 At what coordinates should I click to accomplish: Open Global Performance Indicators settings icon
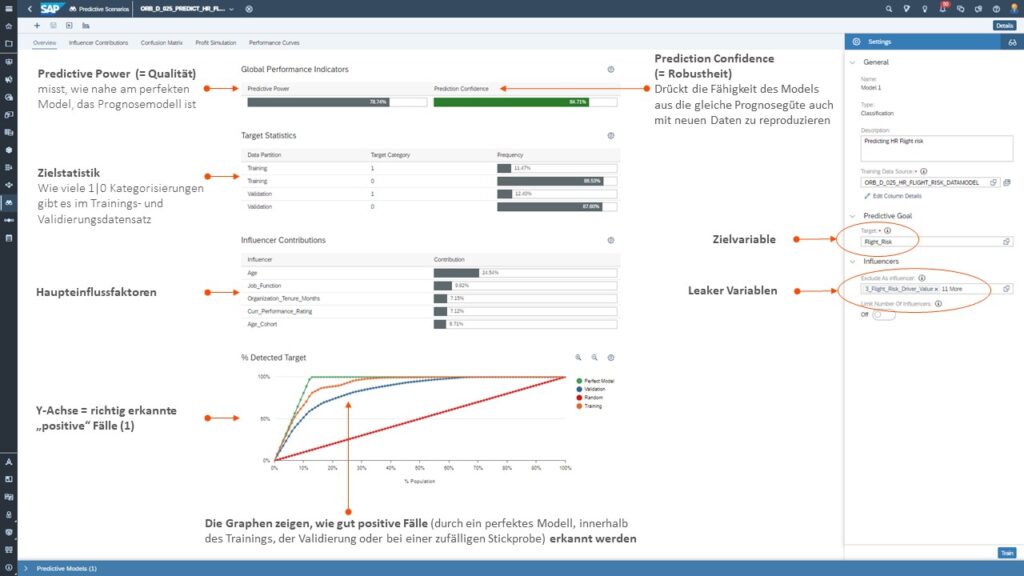(x=610, y=70)
